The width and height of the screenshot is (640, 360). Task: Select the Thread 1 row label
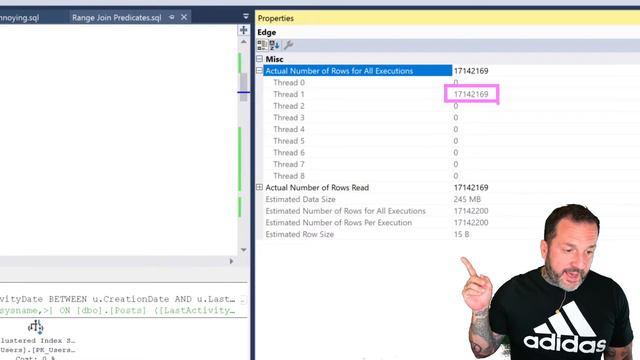click(x=289, y=94)
